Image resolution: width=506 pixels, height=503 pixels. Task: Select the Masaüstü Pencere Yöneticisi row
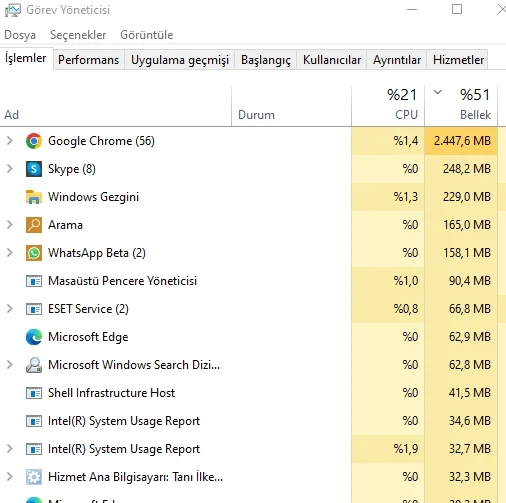click(x=249, y=281)
